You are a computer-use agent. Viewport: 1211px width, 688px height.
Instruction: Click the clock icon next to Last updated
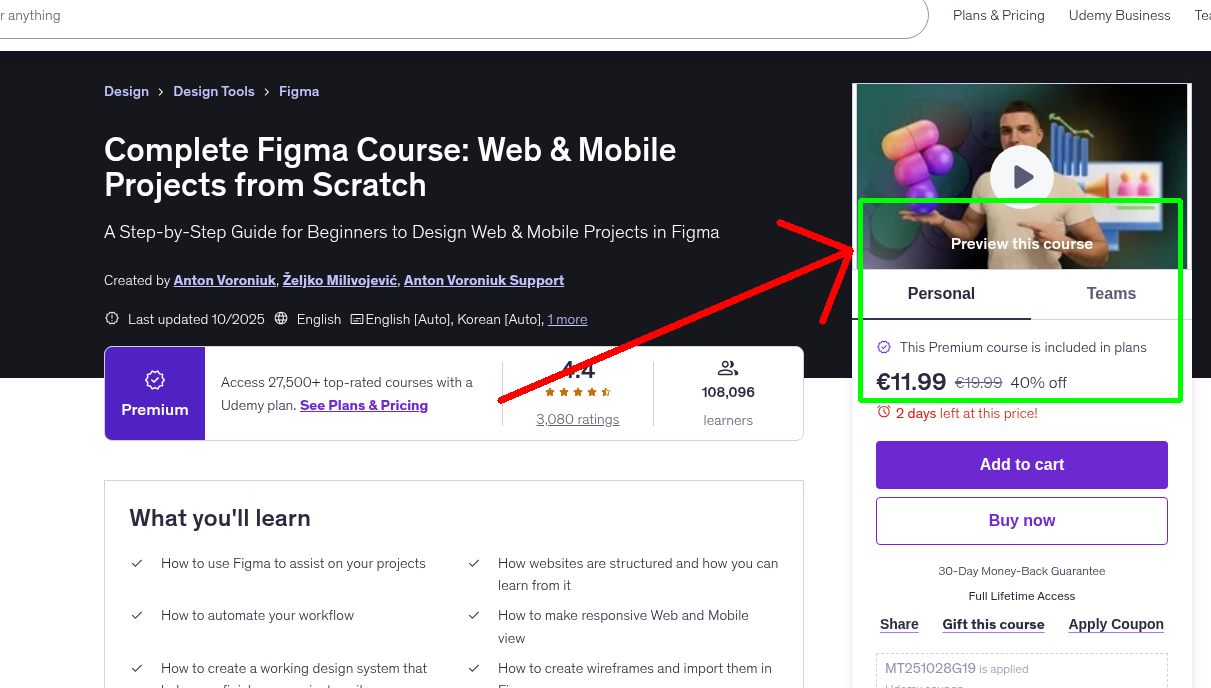tap(110, 318)
